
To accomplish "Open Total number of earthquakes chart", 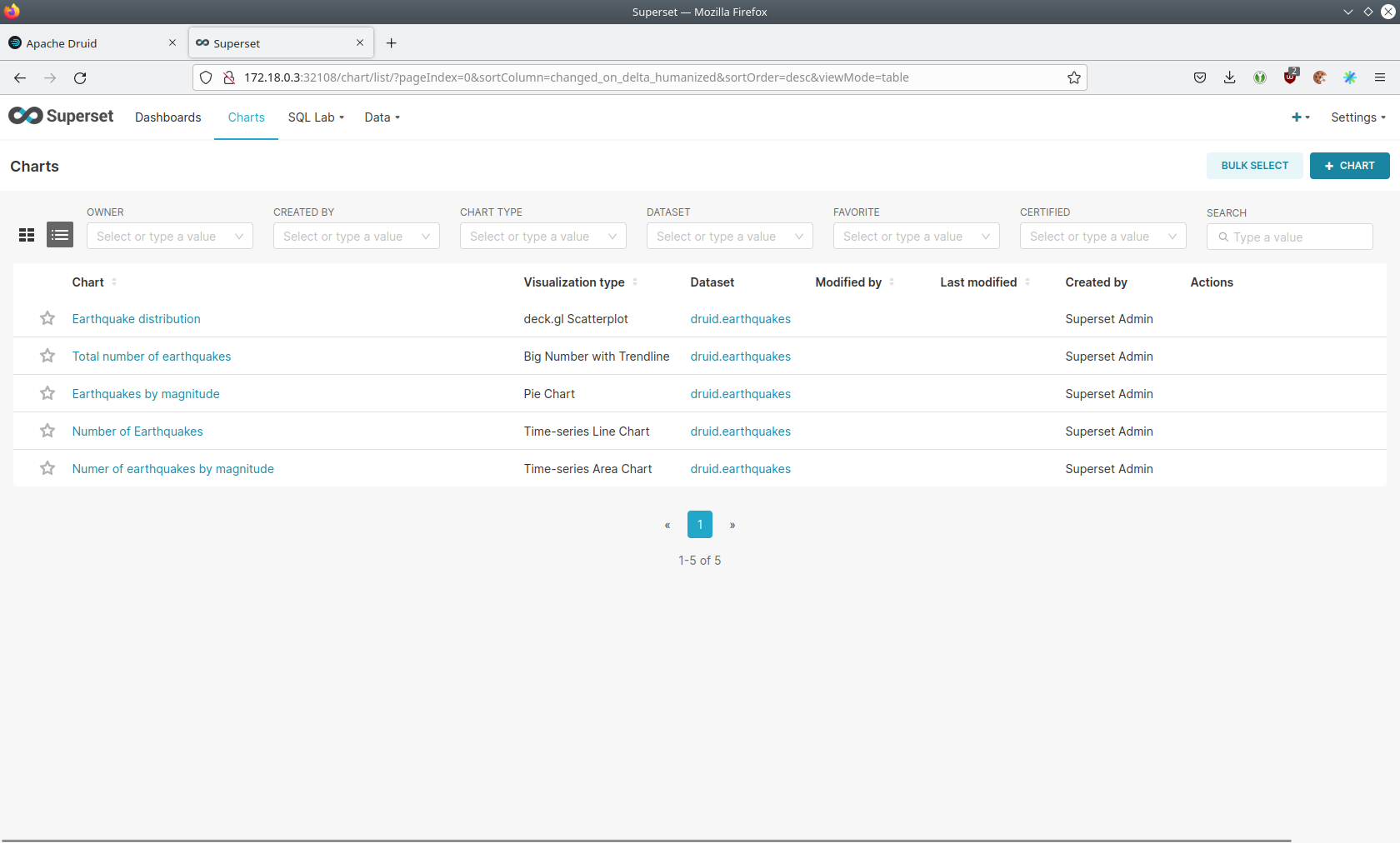I will 152,357.
